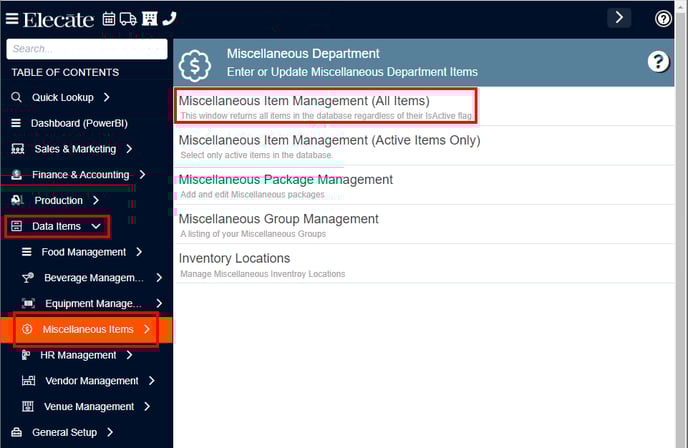688x448 pixels.
Task: Click the calendar icon in top bar
Action: [109, 18]
